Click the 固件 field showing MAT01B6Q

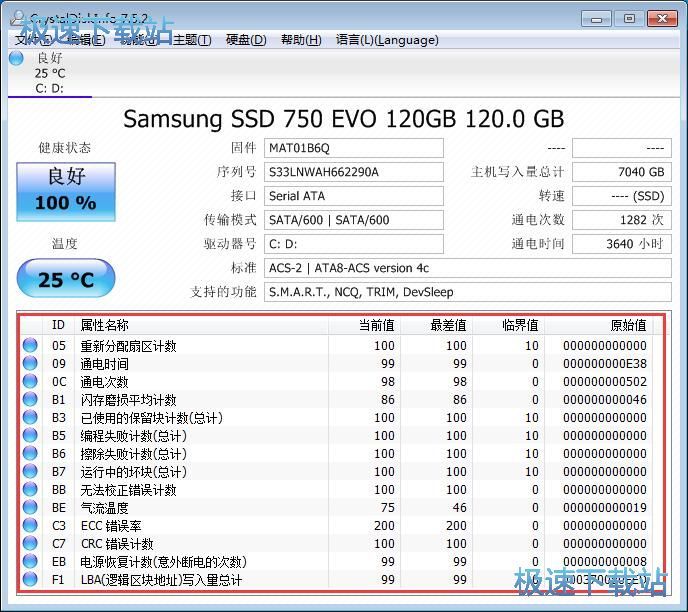(x=353, y=148)
